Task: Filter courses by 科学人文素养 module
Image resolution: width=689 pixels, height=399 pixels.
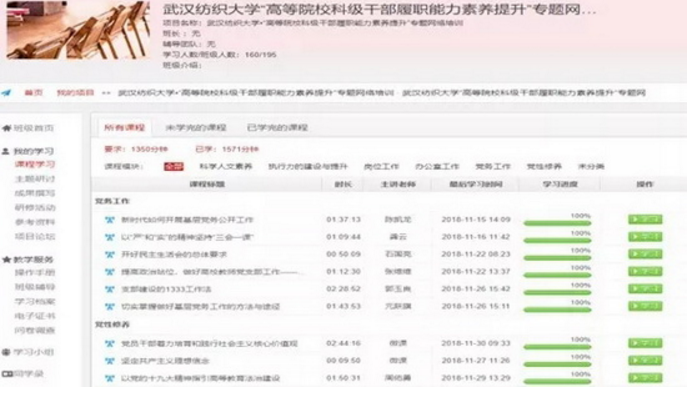Action: pyautogui.click(x=226, y=167)
